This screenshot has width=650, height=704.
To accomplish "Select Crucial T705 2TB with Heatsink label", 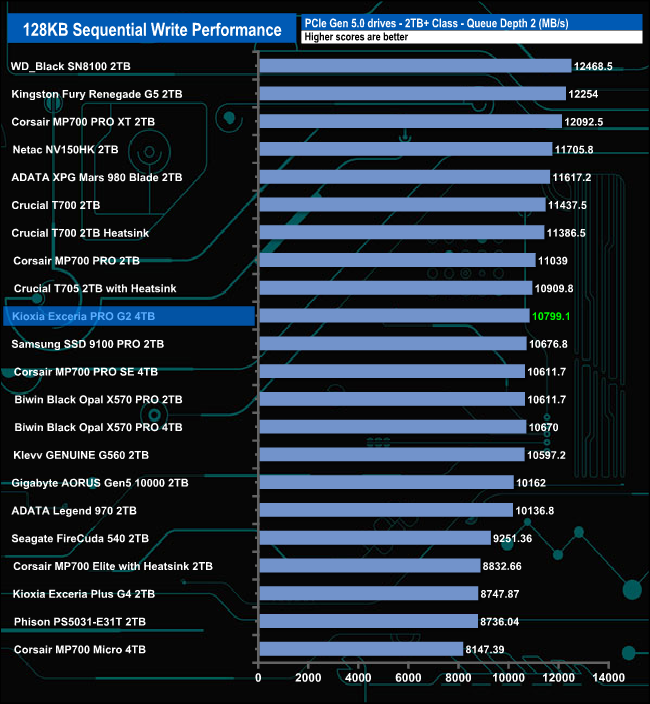I will point(95,289).
